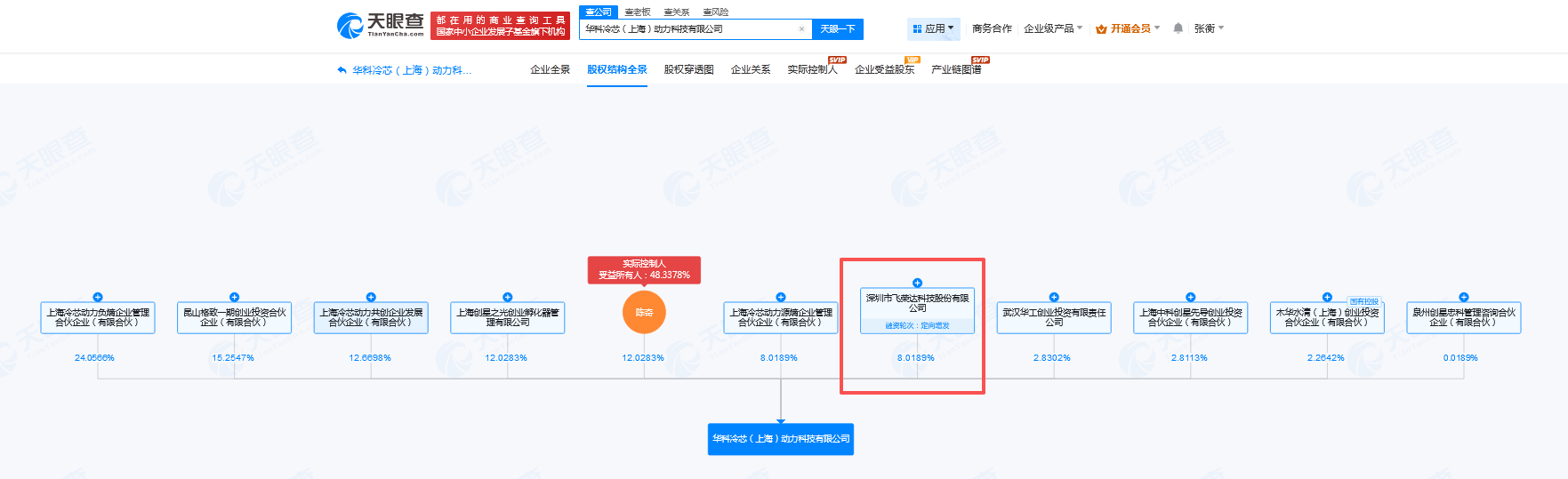Click the blue 华科冷芯(上海)动力科技有限公司 root node

coord(781,439)
